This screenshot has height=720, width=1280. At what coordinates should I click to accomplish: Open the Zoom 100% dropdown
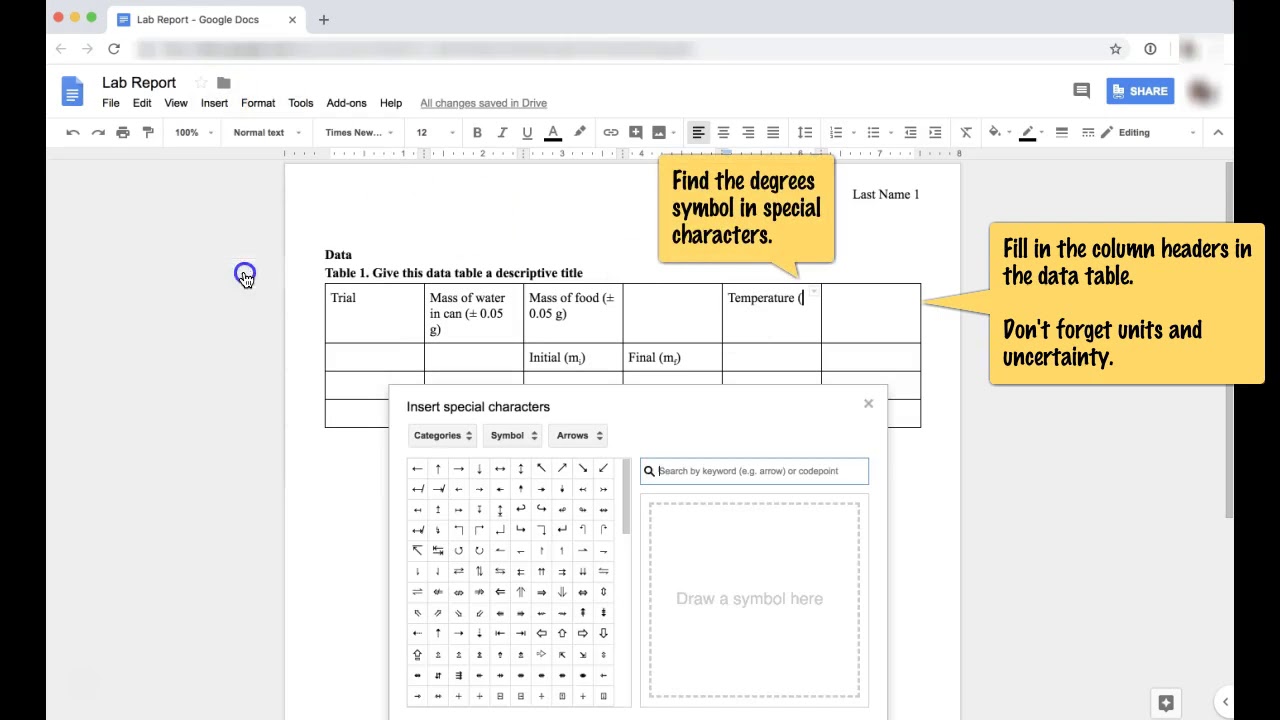[193, 132]
